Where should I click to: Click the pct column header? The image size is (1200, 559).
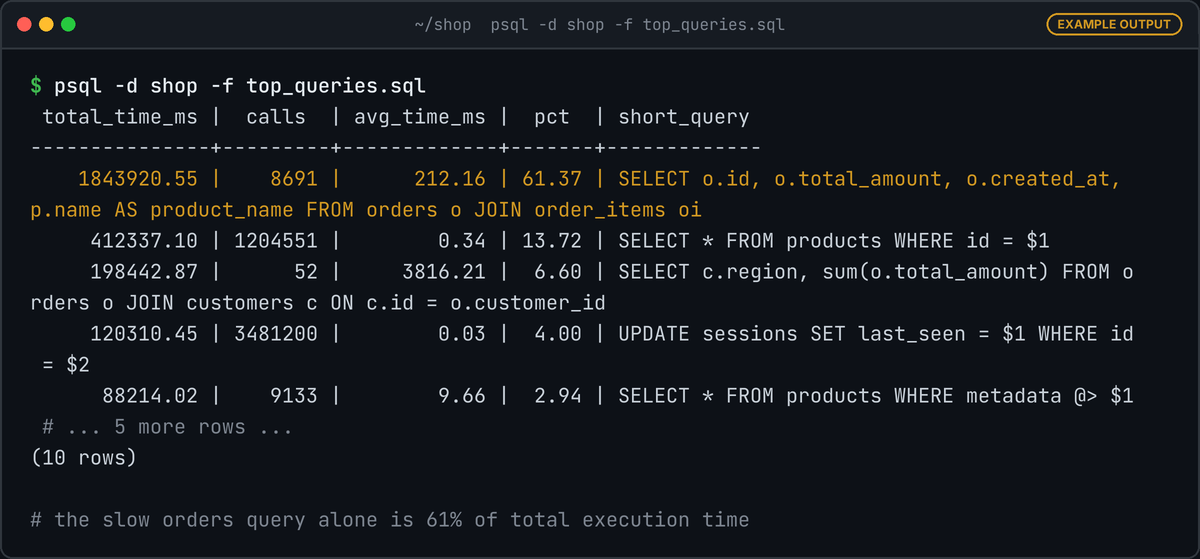pos(552,117)
